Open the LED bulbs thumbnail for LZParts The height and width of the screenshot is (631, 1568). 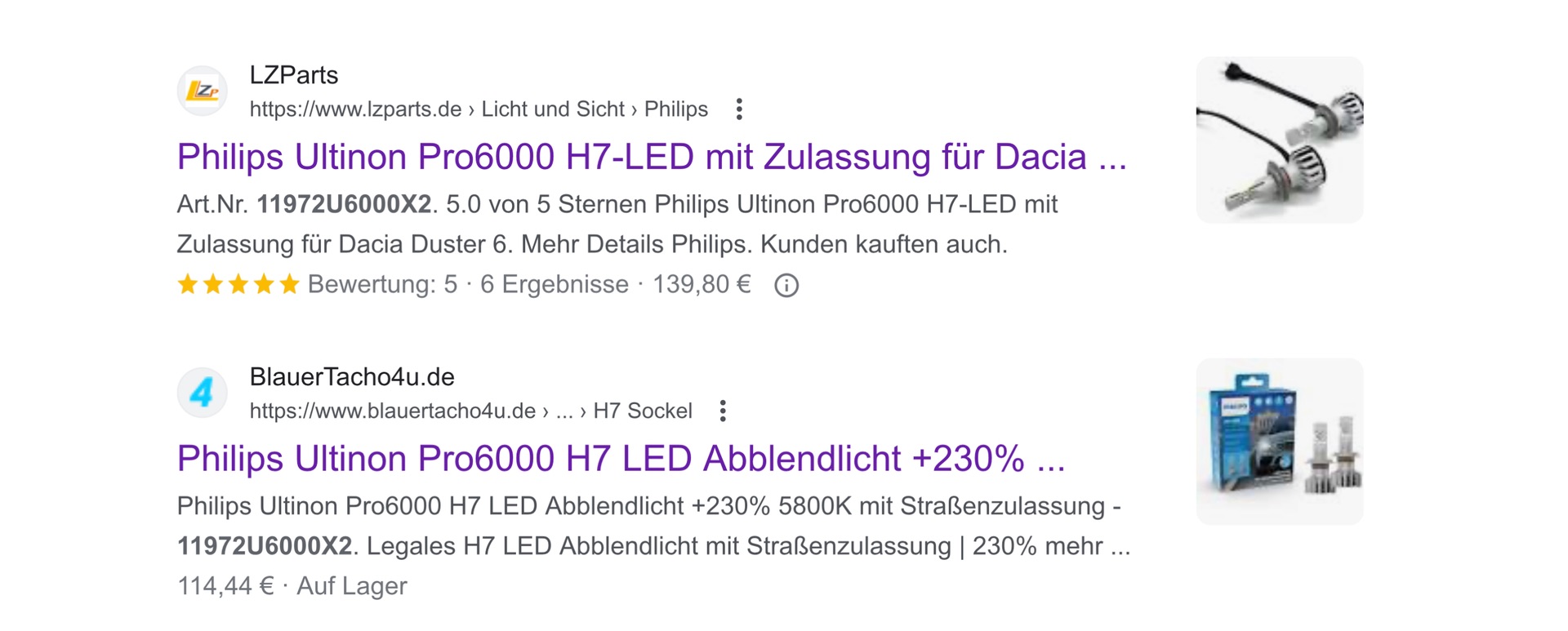pos(1279,140)
